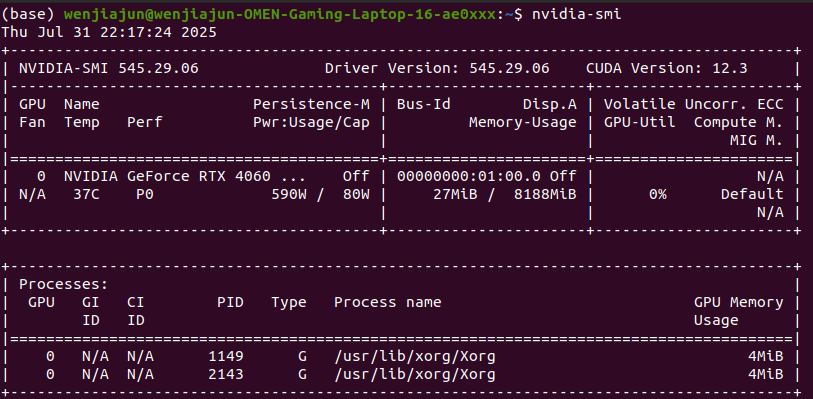Click the Pwr:Usage/Cap header

[x=312, y=123]
